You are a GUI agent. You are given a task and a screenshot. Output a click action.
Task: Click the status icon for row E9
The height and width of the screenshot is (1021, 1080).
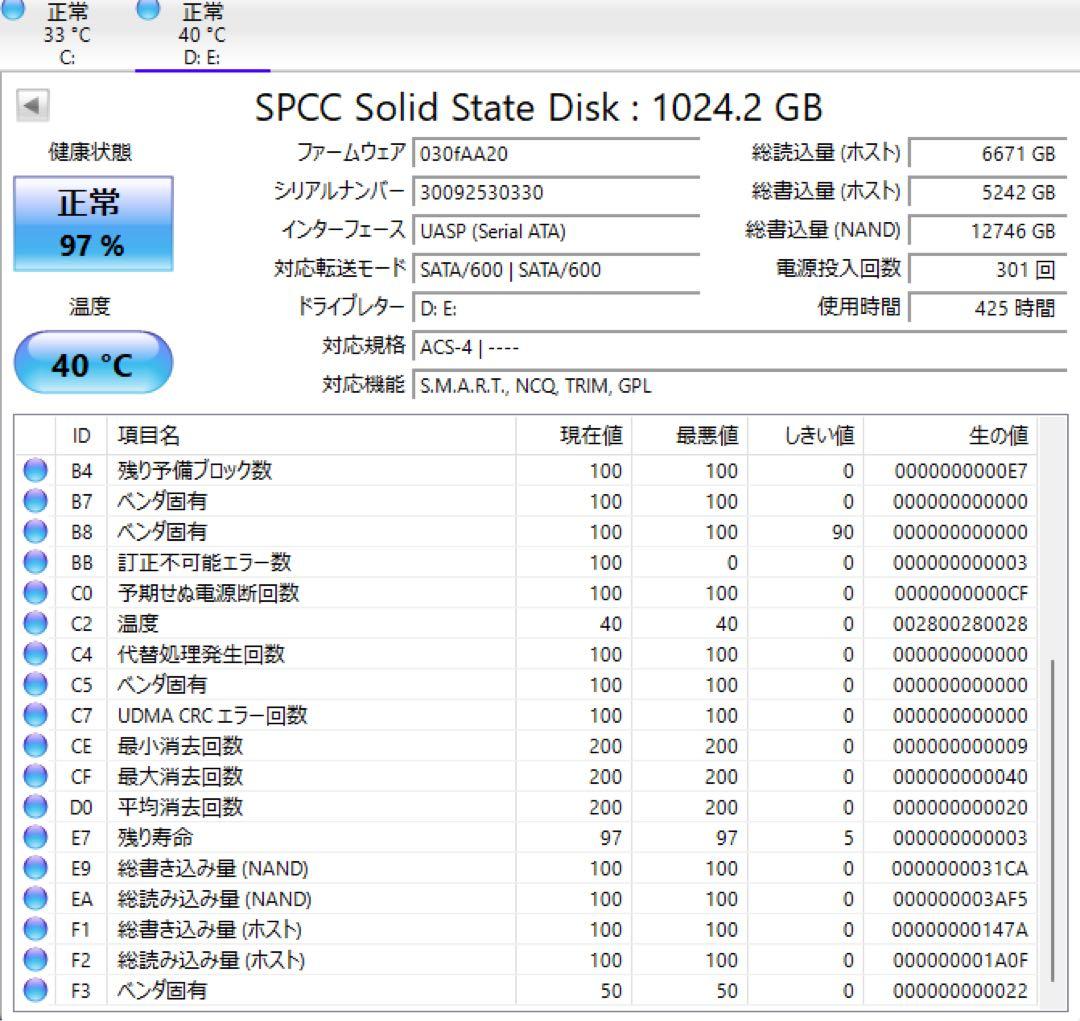(x=35, y=868)
